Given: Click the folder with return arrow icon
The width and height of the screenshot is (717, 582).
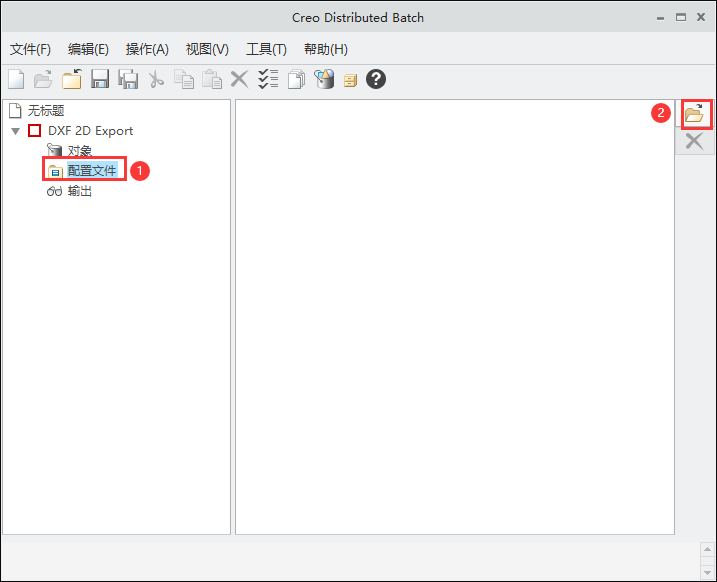Looking at the screenshot, I should tap(72, 79).
